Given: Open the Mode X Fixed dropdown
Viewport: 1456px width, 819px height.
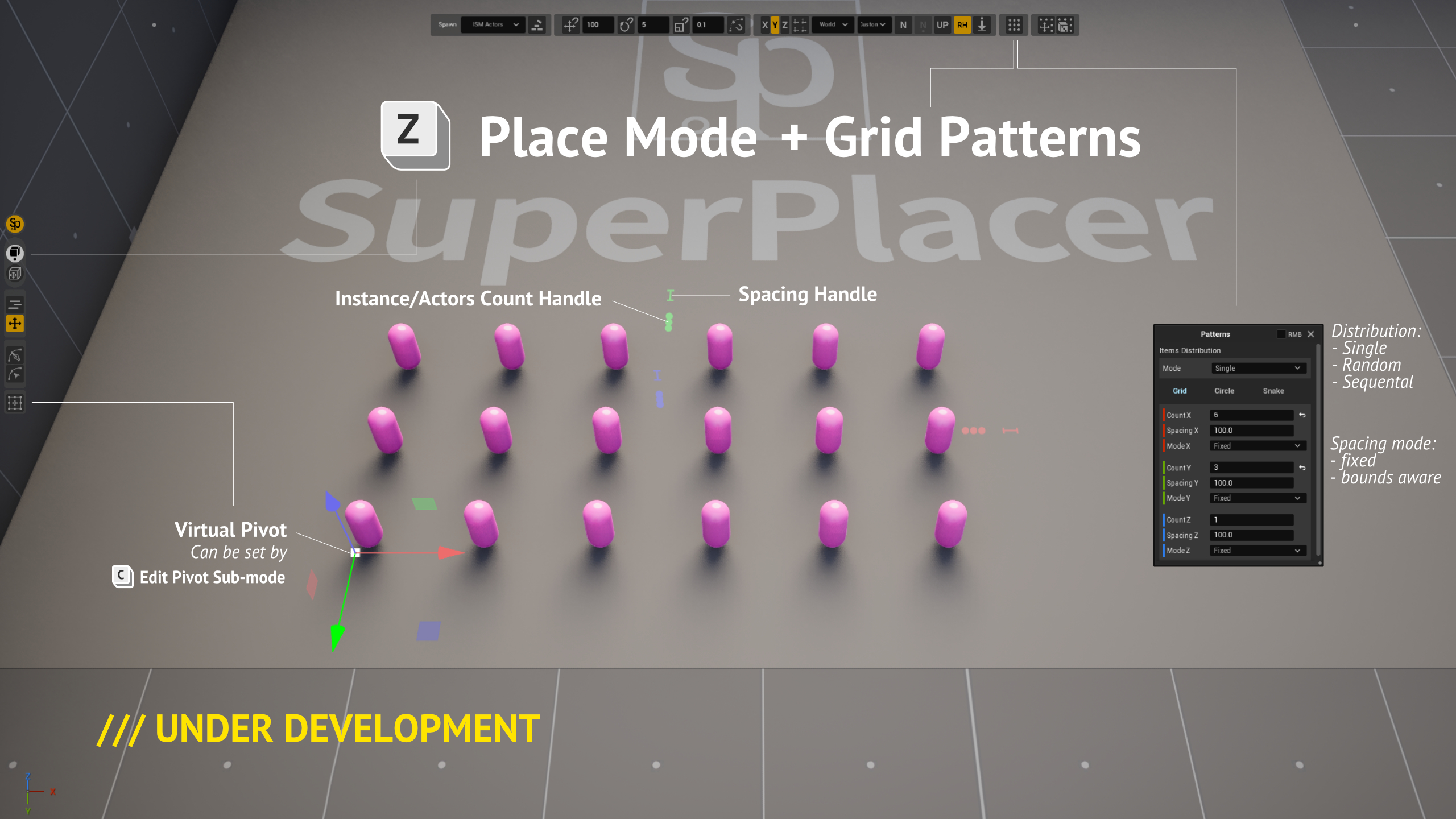Looking at the screenshot, I should coord(1258,446).
